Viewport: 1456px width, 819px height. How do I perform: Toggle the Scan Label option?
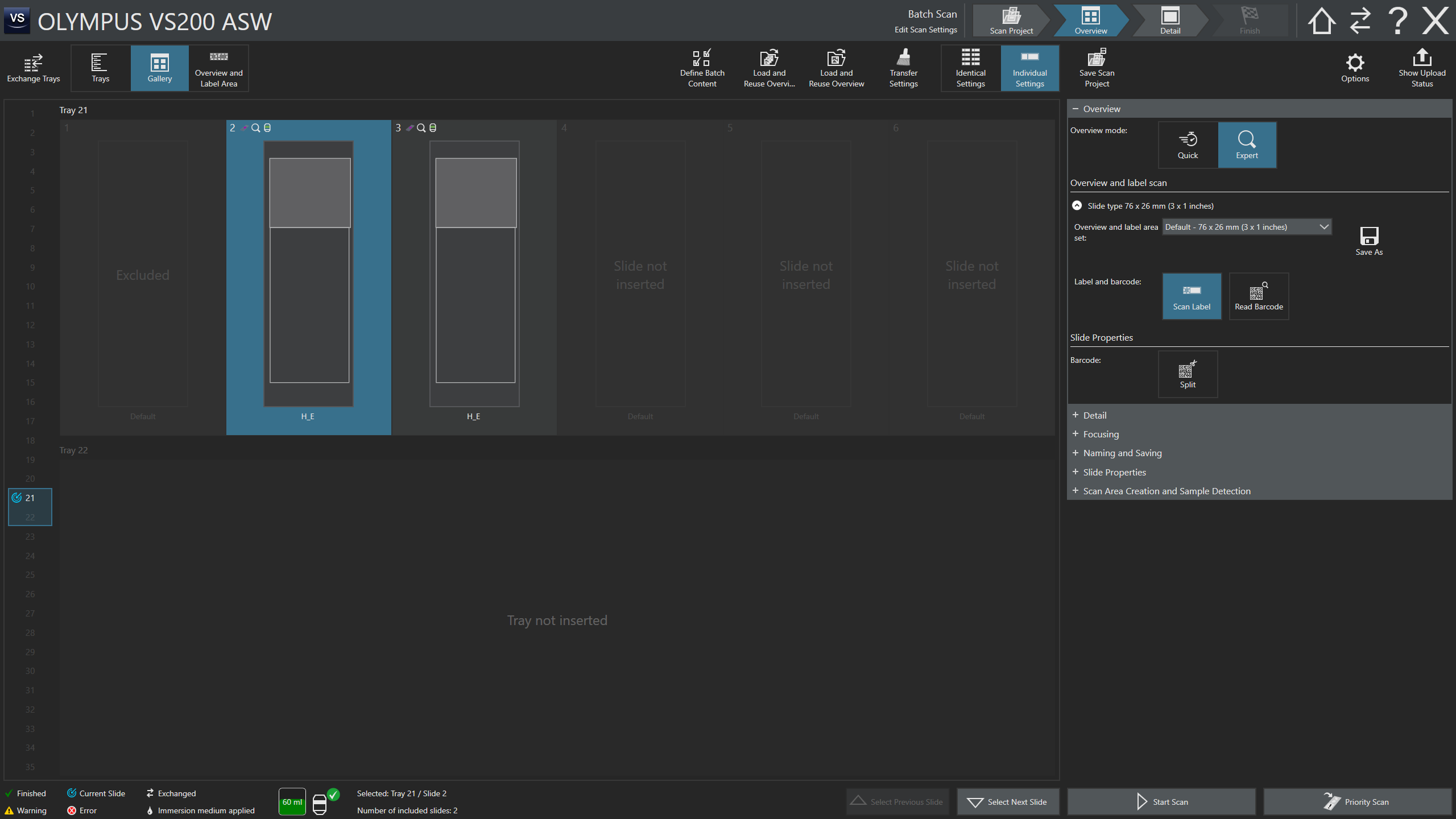click(x=1192, y=296)
